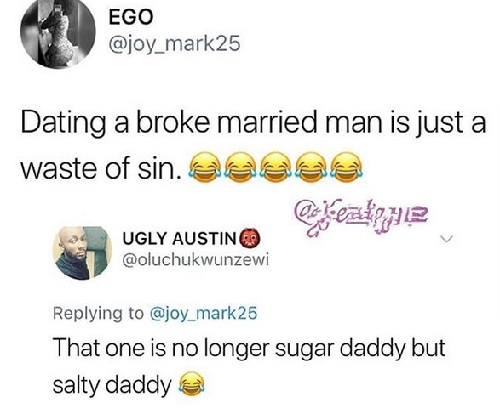This screenshot has width=500, height=414.
Task: Select the first laughing emoji after 'sin.'
Action: pos(206,167)
